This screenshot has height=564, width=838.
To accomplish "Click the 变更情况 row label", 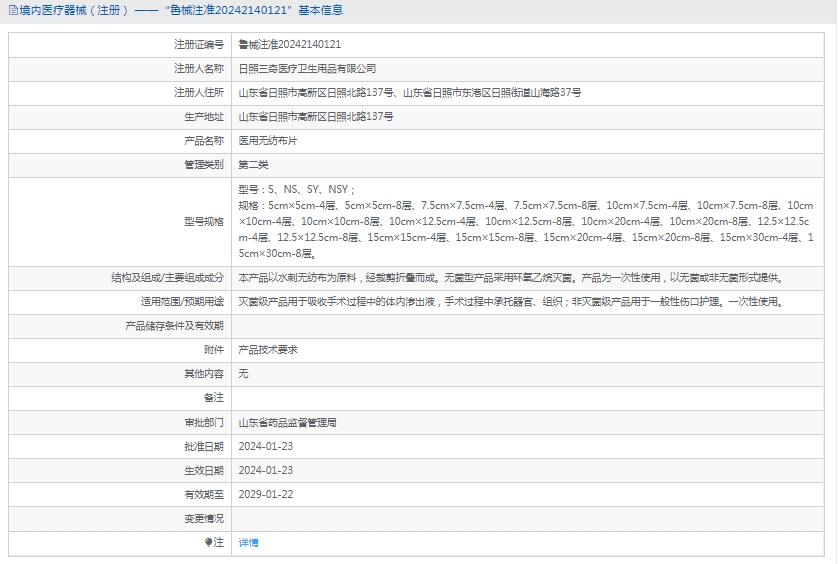I will tap(203, 519).
